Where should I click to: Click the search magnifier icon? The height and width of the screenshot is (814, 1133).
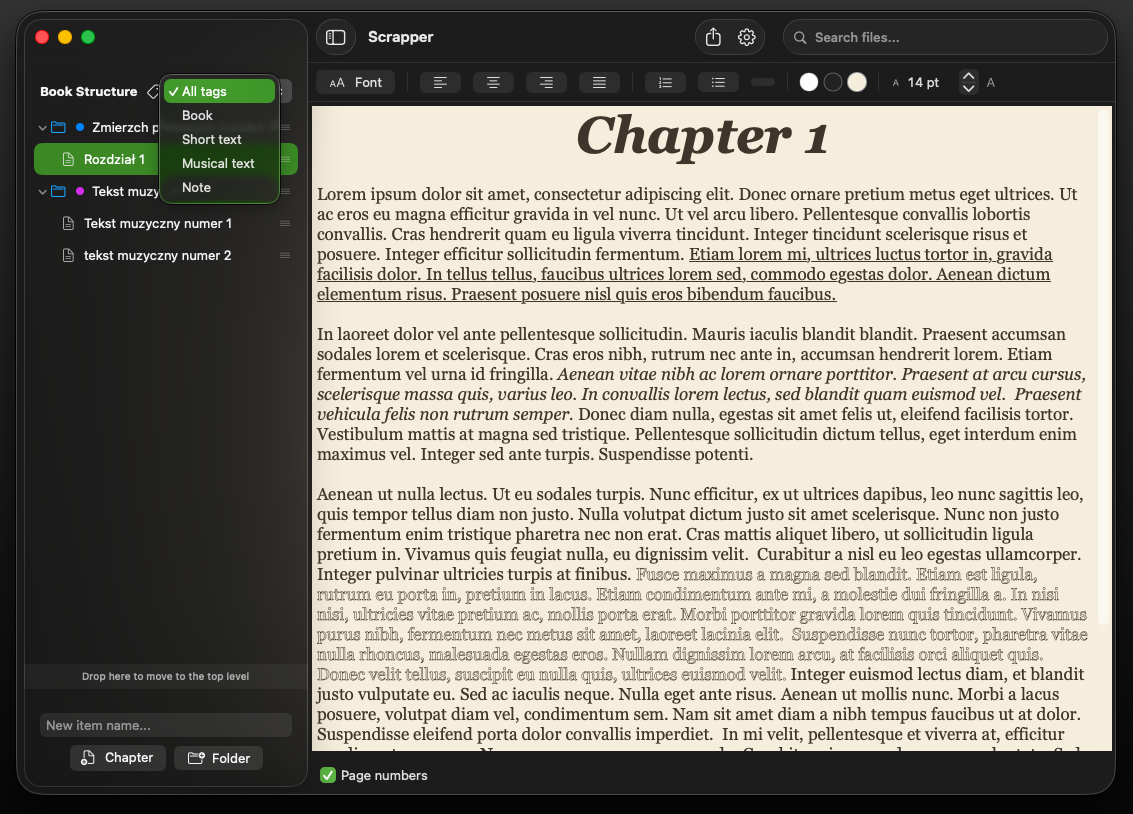[800, 38]
